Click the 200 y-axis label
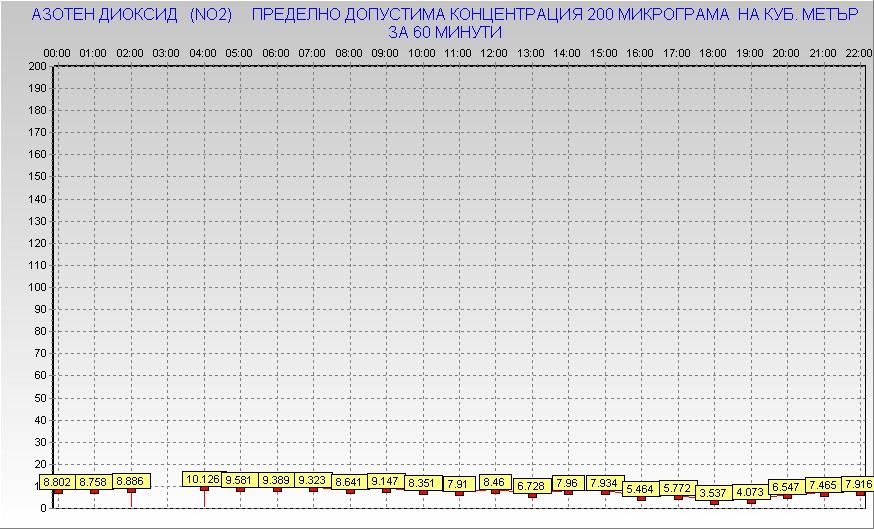 click(x=38, y=66)
